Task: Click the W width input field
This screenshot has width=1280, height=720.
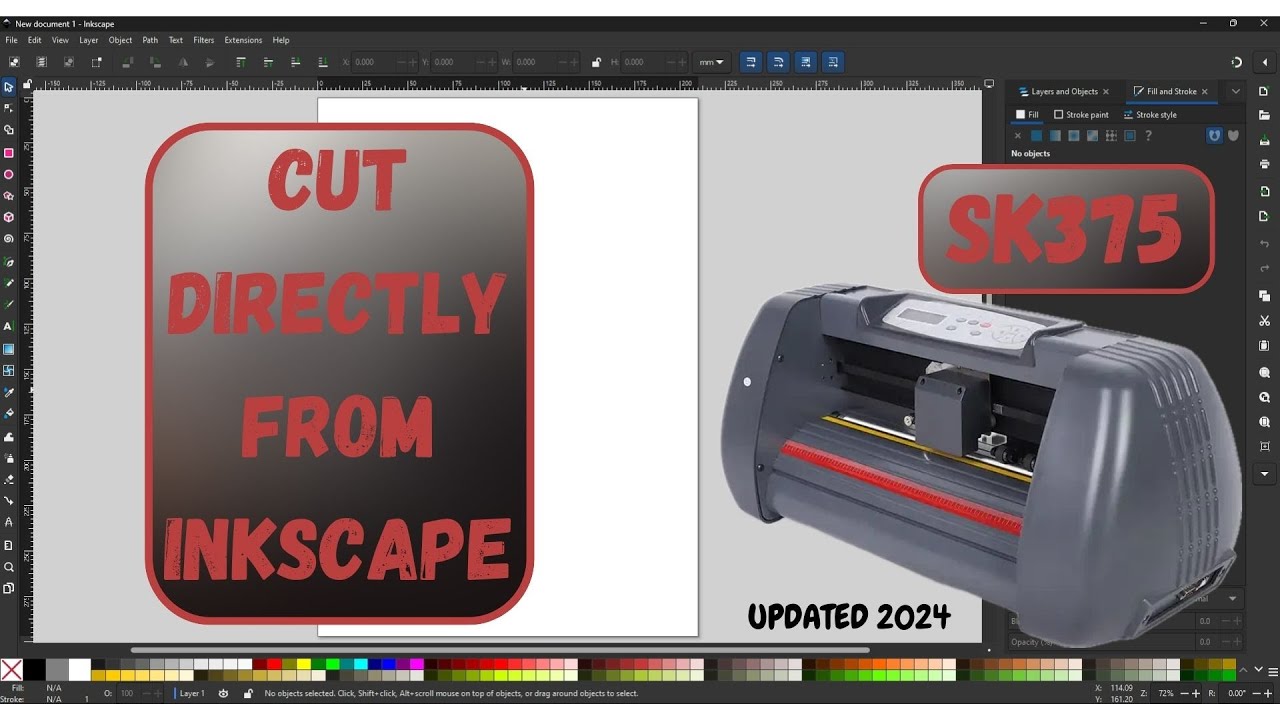Action: click(x=545, y=62)
